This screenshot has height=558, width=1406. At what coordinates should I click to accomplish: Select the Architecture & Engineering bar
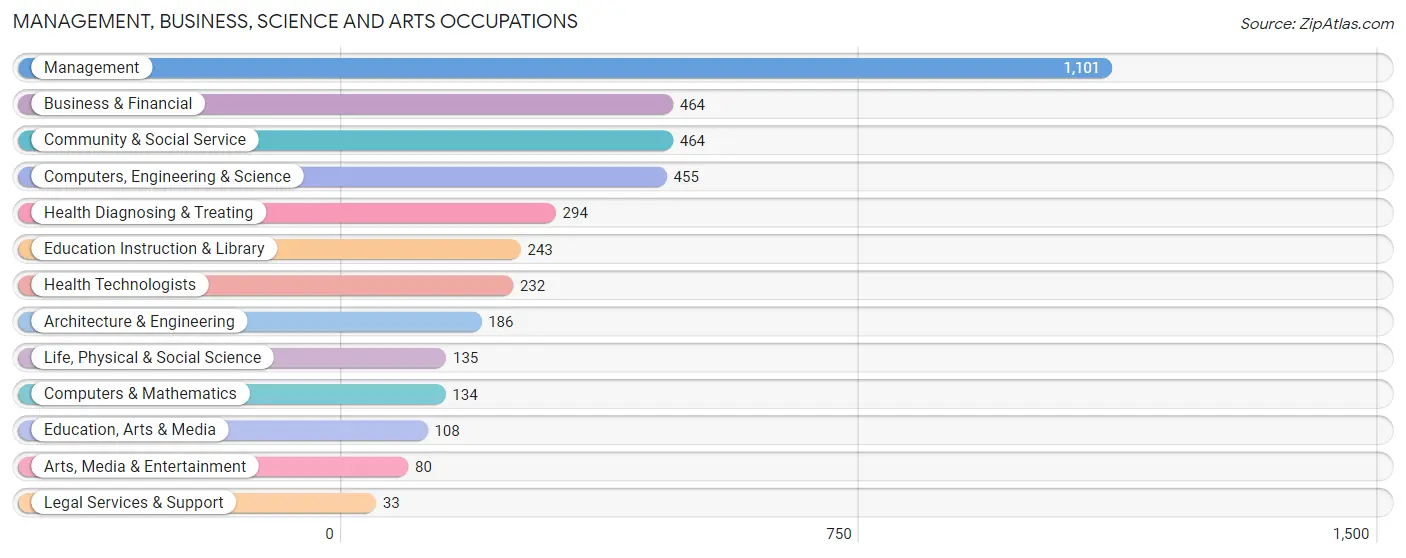[x=250, y=322]
